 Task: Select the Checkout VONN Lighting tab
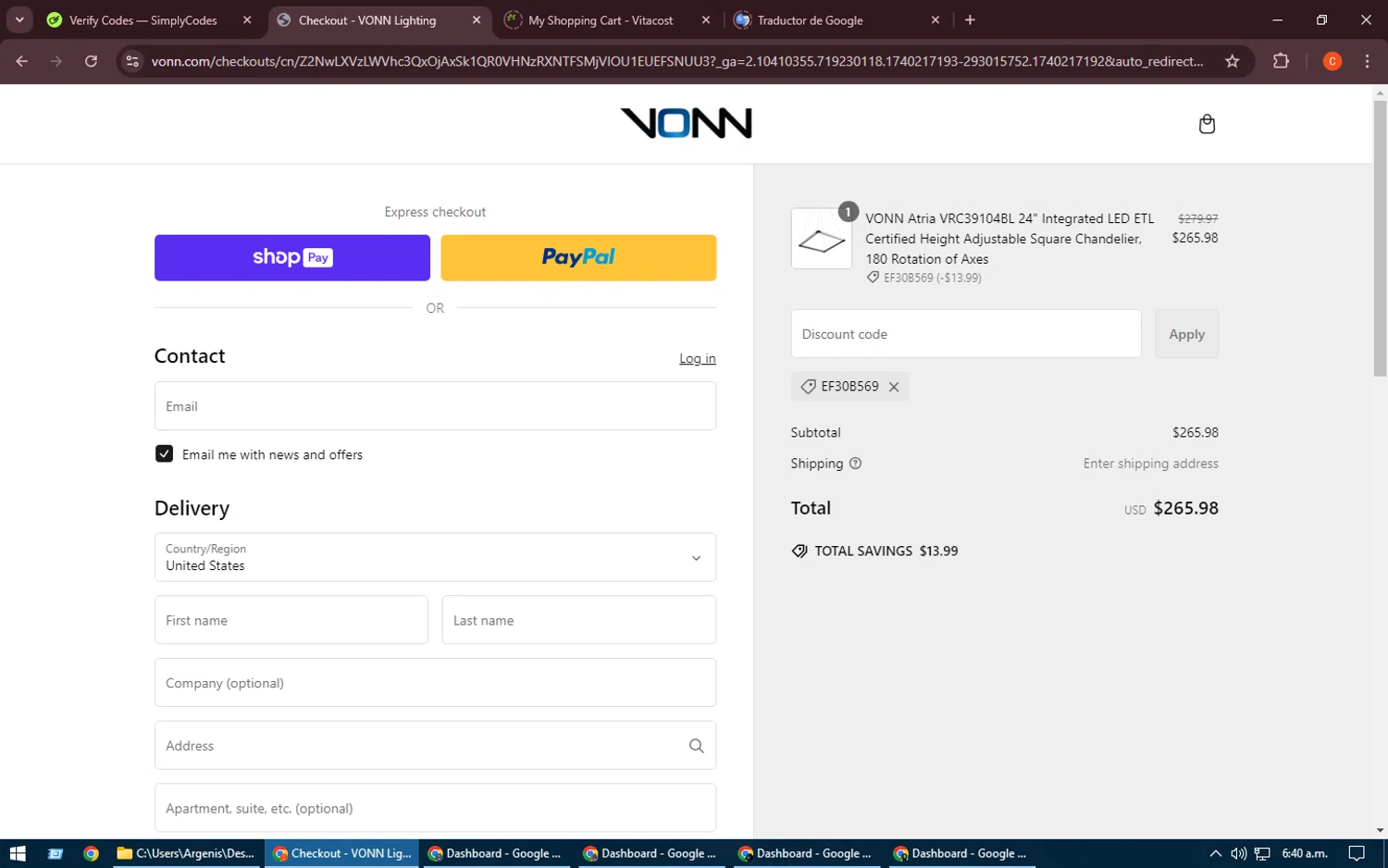click(x=366, y=20)
